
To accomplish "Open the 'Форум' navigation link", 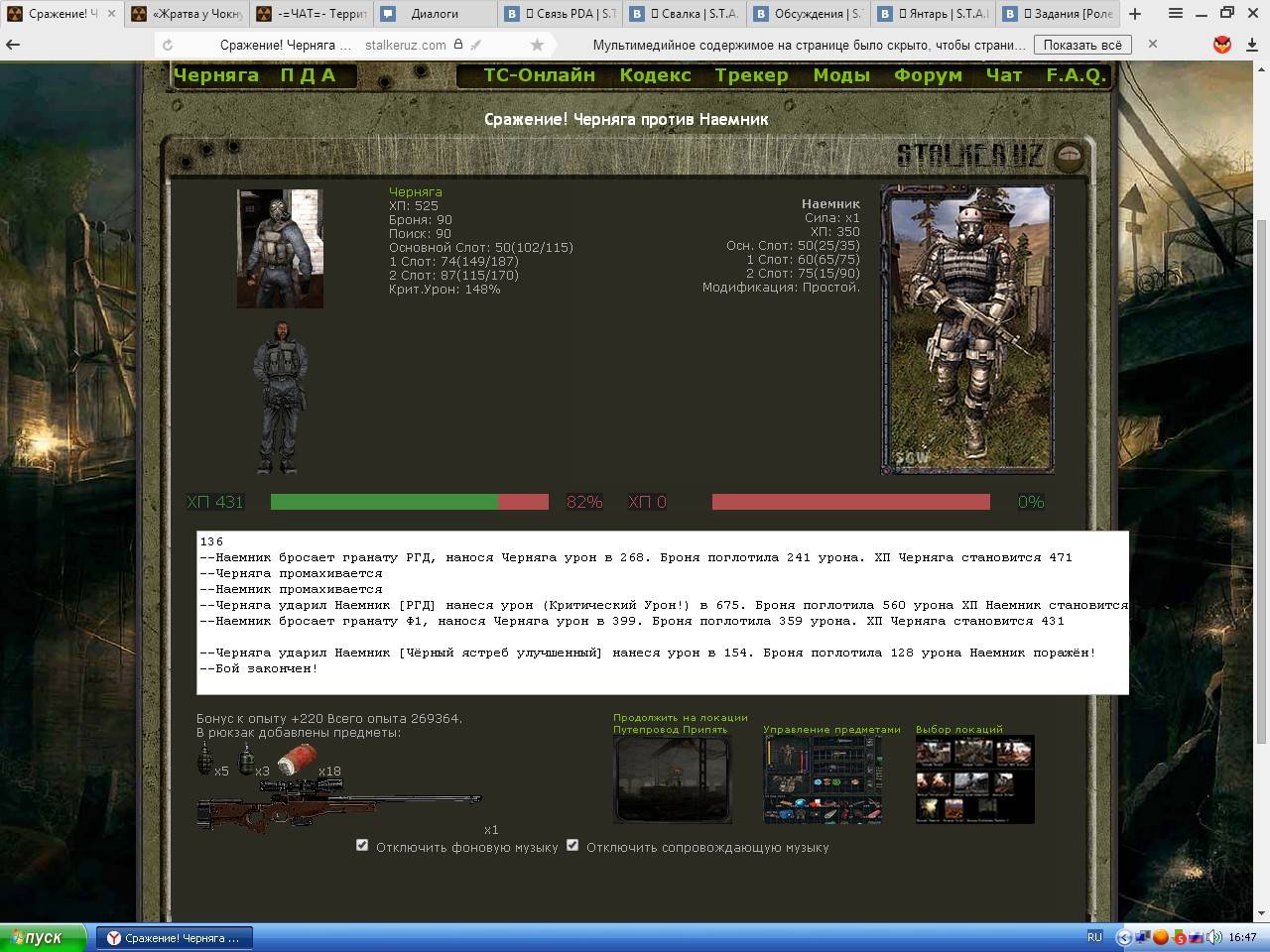I will pos(928,75).
